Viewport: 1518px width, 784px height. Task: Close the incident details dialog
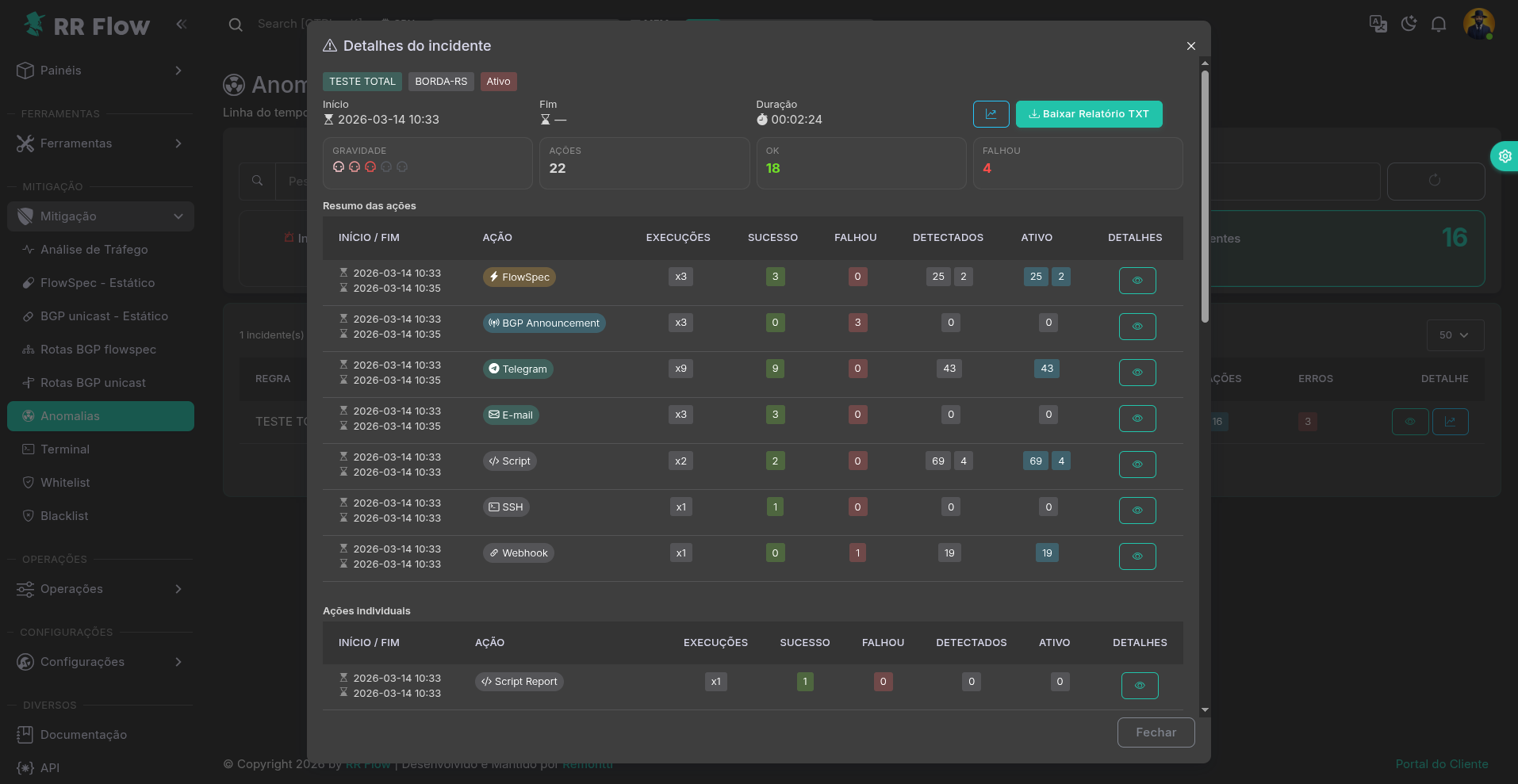pyautogui.click(x=1190, y=46)
